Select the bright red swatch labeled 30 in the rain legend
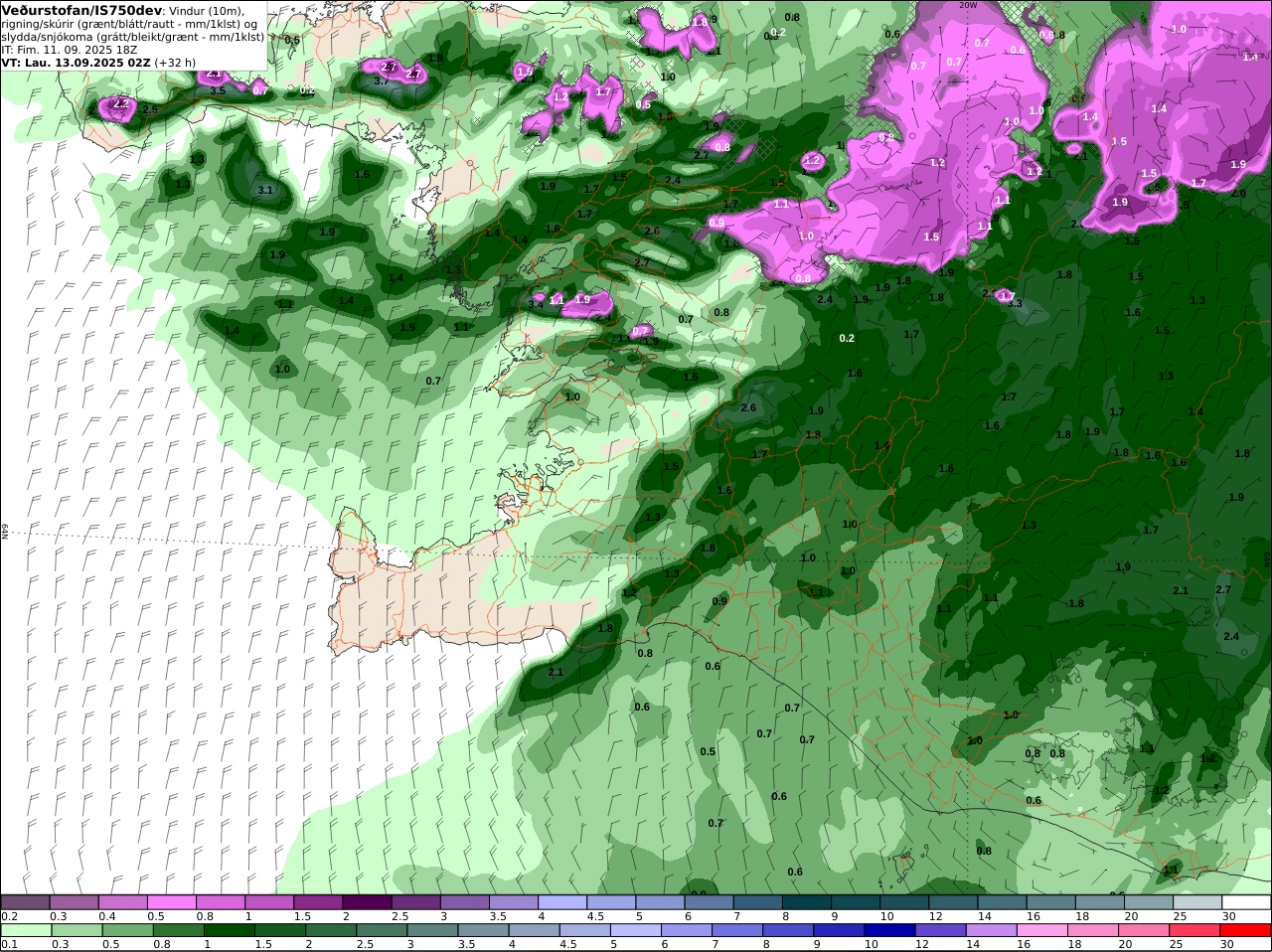This screenshot has height=952, width=1272. coord(1245,930)
